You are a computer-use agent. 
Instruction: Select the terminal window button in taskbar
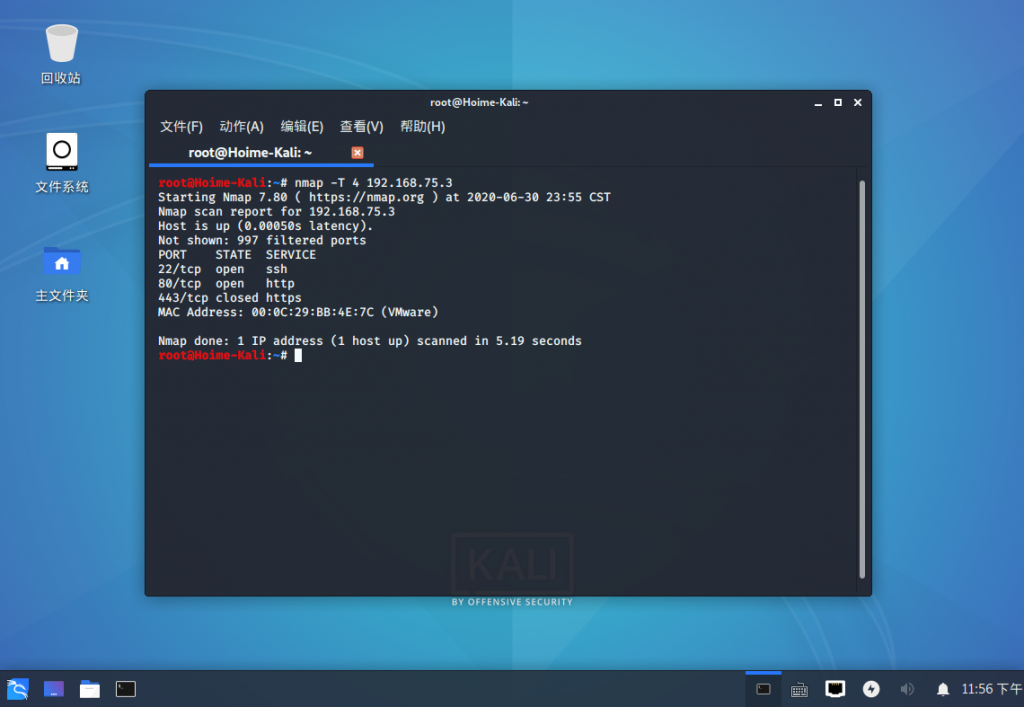[763, 689]
